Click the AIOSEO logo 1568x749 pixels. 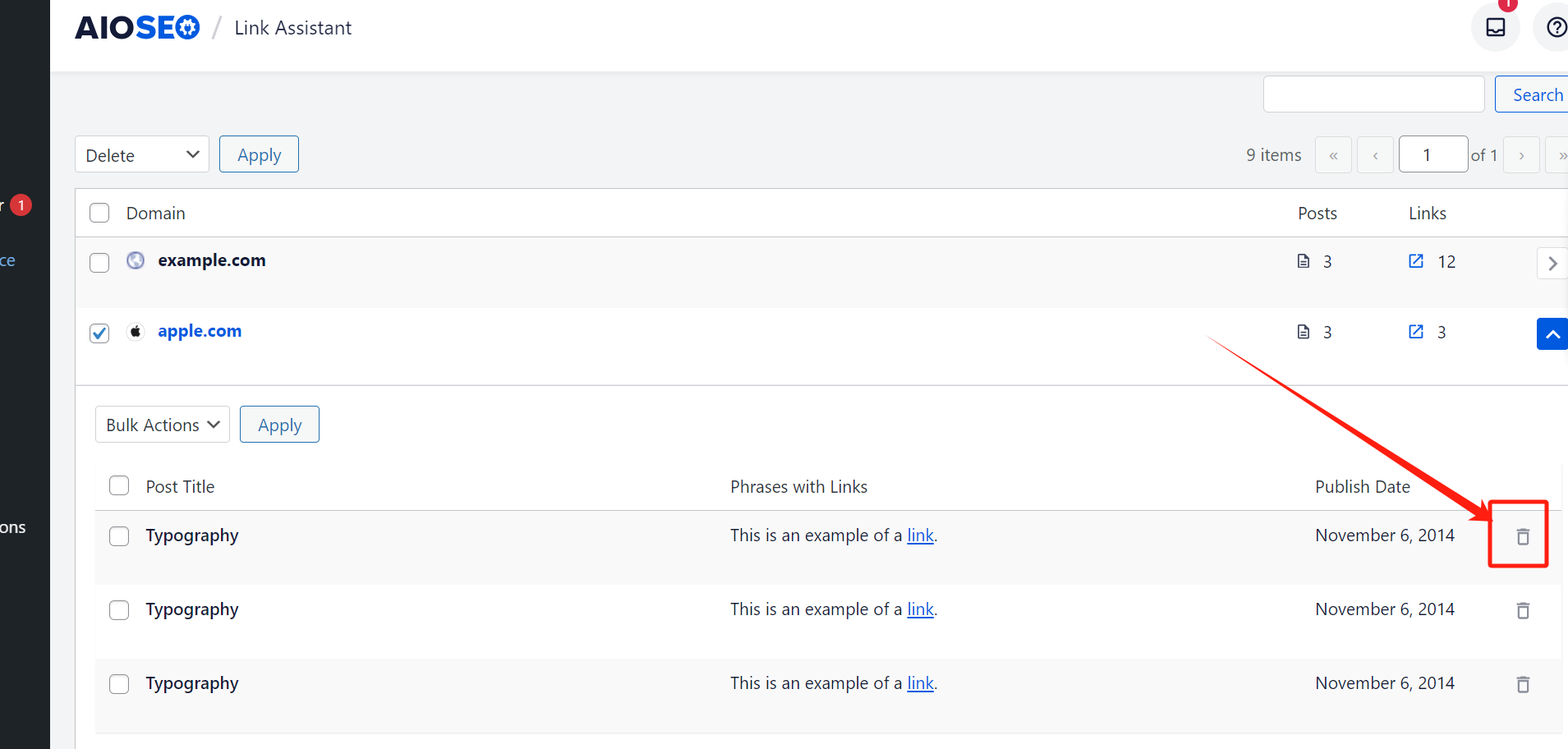click(137, 28)
